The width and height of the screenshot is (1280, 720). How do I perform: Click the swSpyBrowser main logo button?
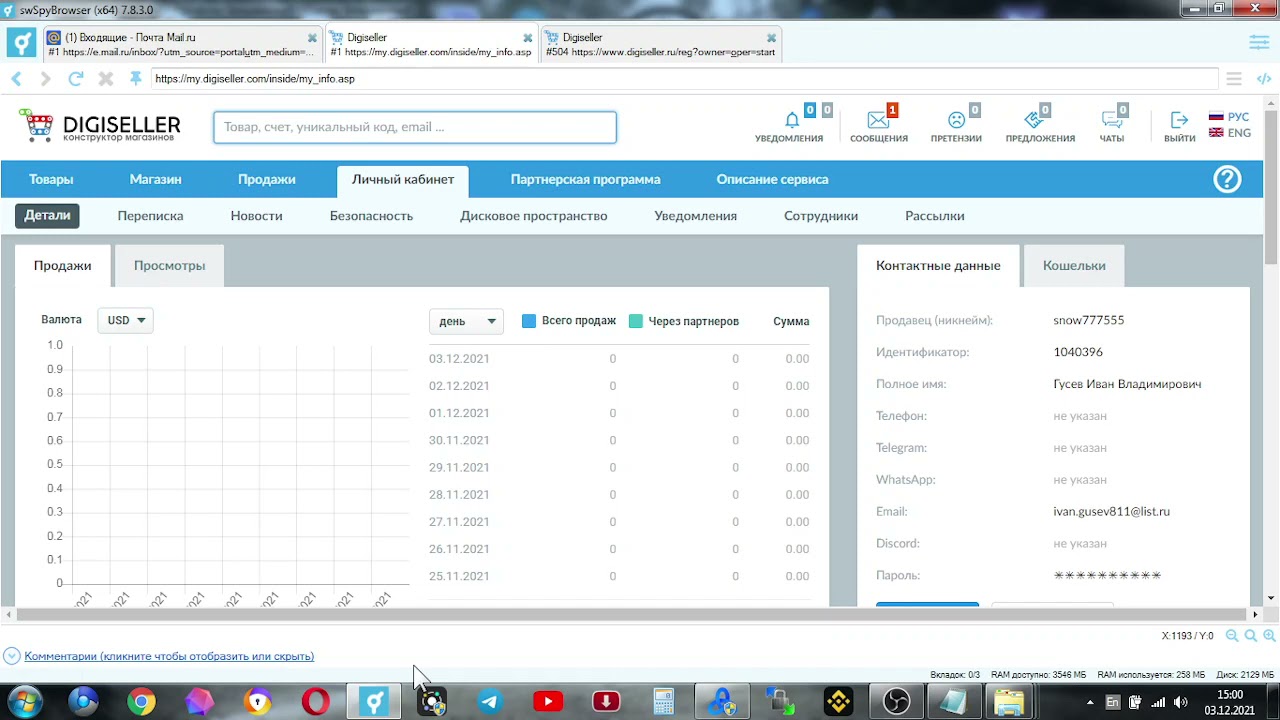[21, 43]
